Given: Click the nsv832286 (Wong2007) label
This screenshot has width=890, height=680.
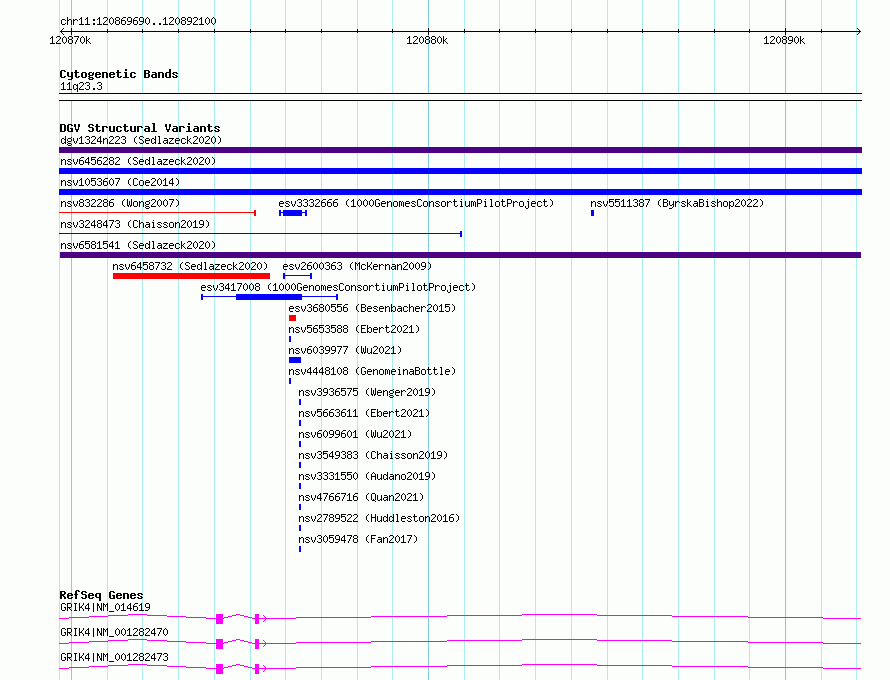Looking at the screenshot, I should click(120, 203).
